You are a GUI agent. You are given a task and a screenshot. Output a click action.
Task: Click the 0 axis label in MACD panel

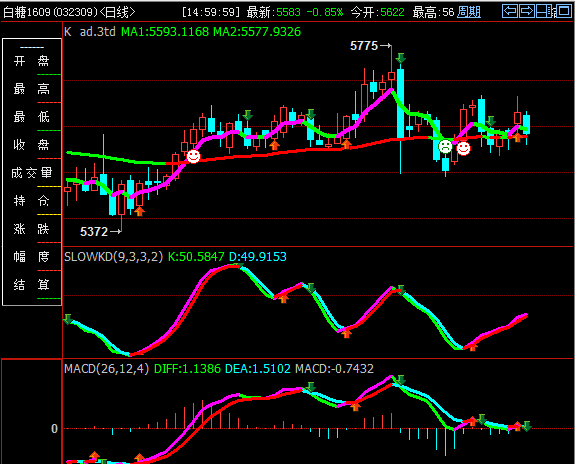tap(54, 428)
